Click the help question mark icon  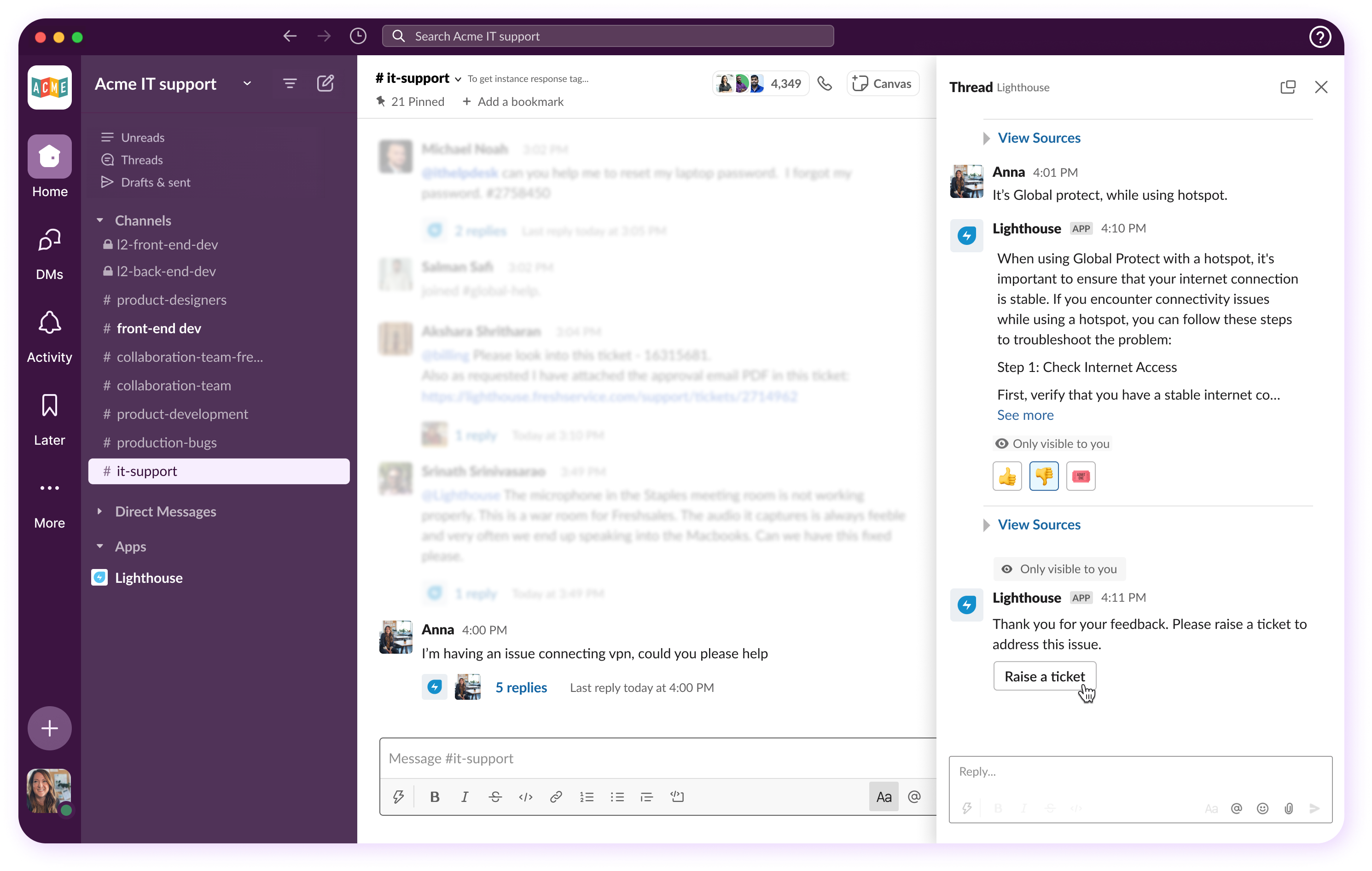tap(1320, 37)
